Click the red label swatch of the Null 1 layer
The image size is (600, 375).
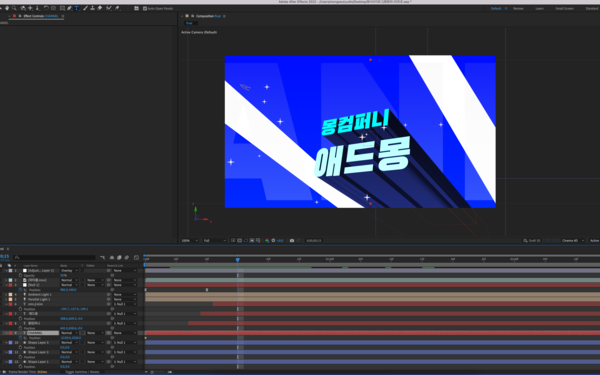click(x=10, y=285)
